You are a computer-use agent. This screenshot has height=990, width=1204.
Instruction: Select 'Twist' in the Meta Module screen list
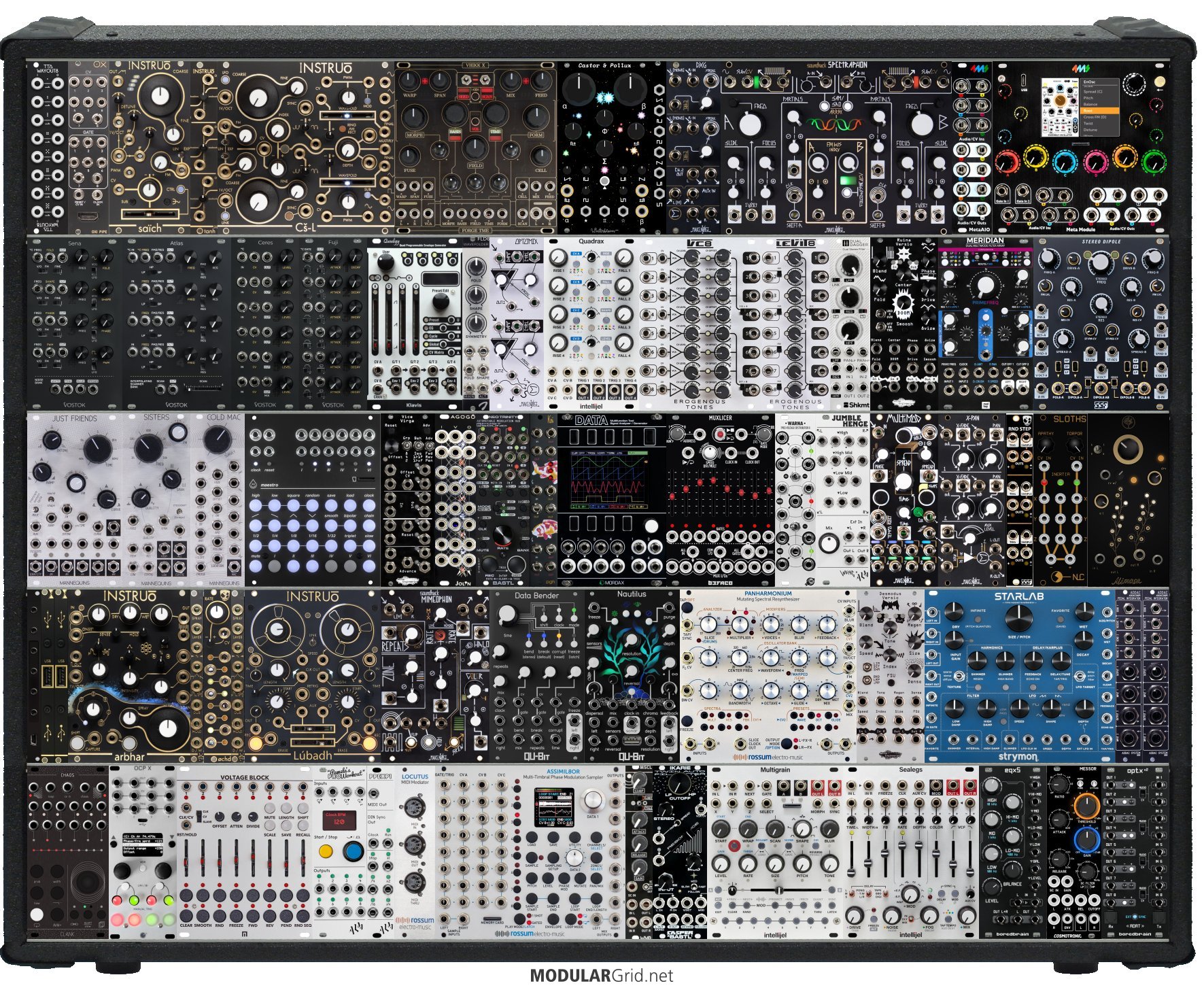click(x=1099, y=123)
